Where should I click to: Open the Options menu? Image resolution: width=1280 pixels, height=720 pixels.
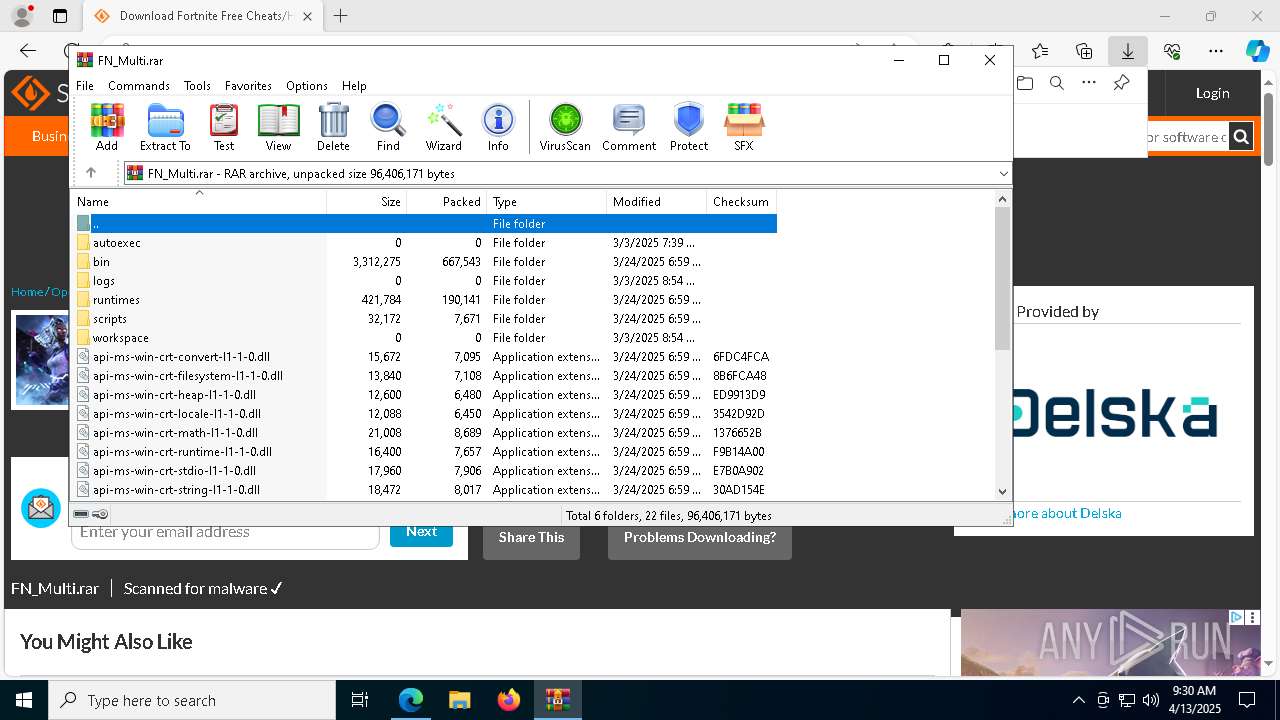pyautogui.click(x=307, y=86)
